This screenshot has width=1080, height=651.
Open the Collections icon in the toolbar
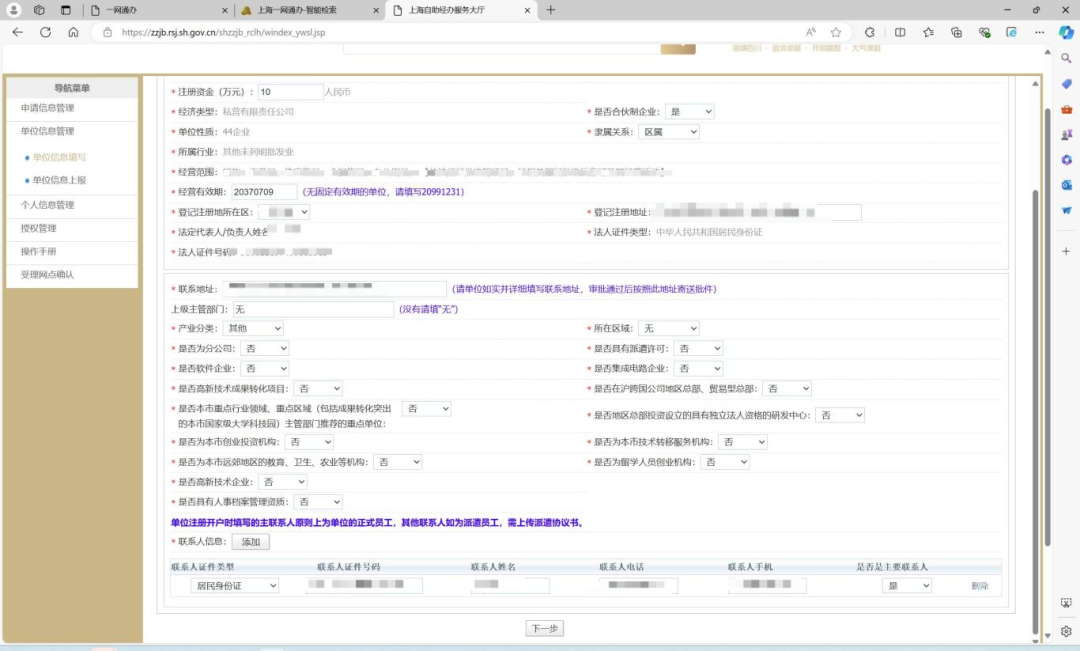pos(956,32)
